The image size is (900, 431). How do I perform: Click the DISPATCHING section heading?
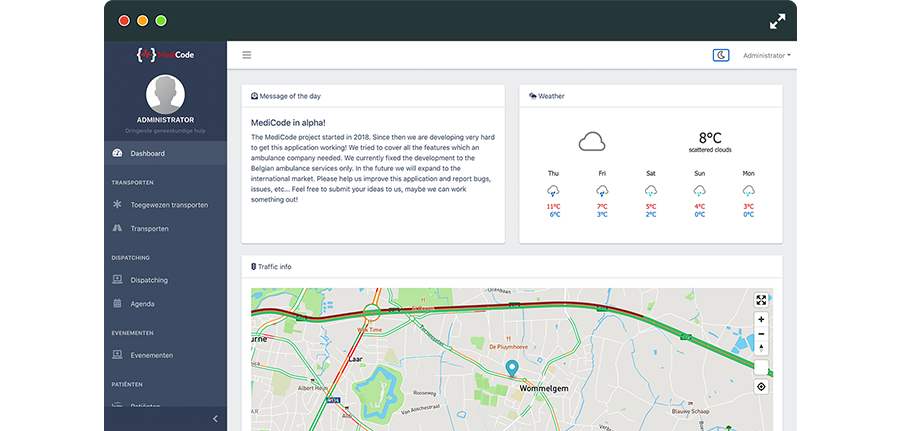click(131, 258)
